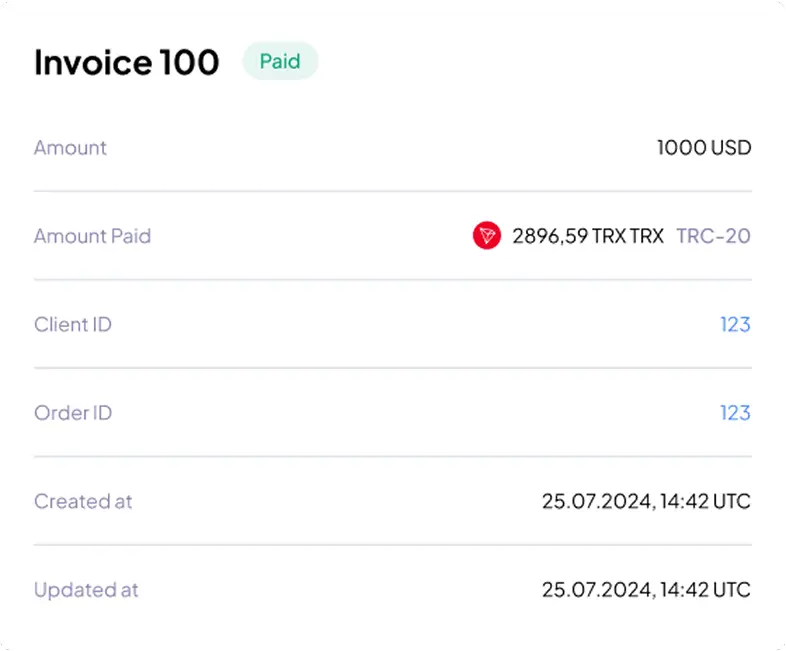Screen dimensions: 786x651
Task: Select the Created at timestamp value
Action: pos(646,501)
